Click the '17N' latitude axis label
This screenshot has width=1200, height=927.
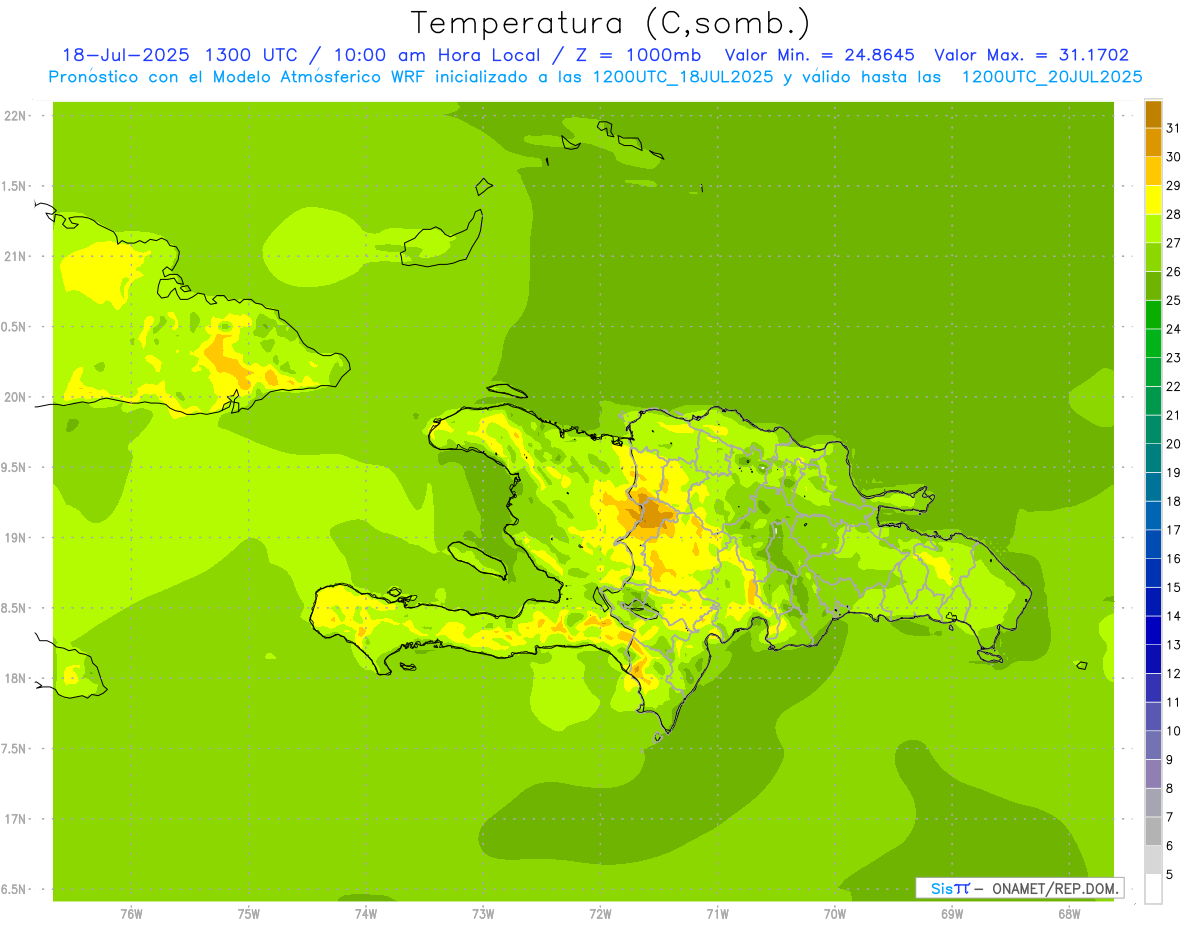16,819
